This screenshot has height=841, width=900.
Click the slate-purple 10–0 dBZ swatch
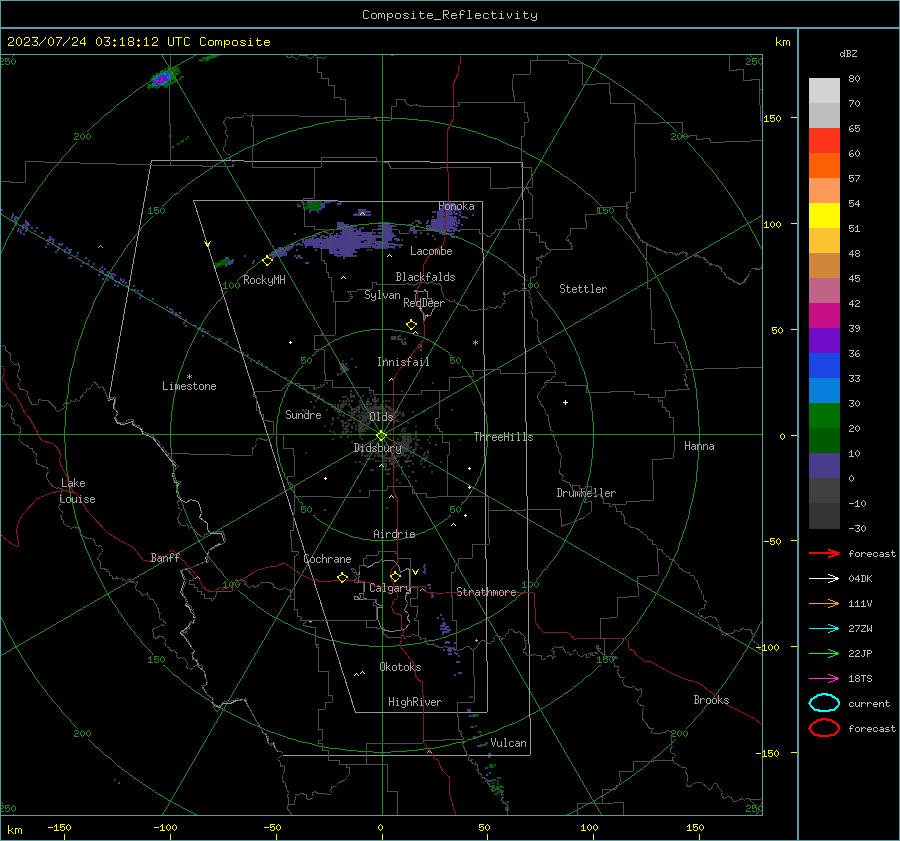tap(824, 466)
